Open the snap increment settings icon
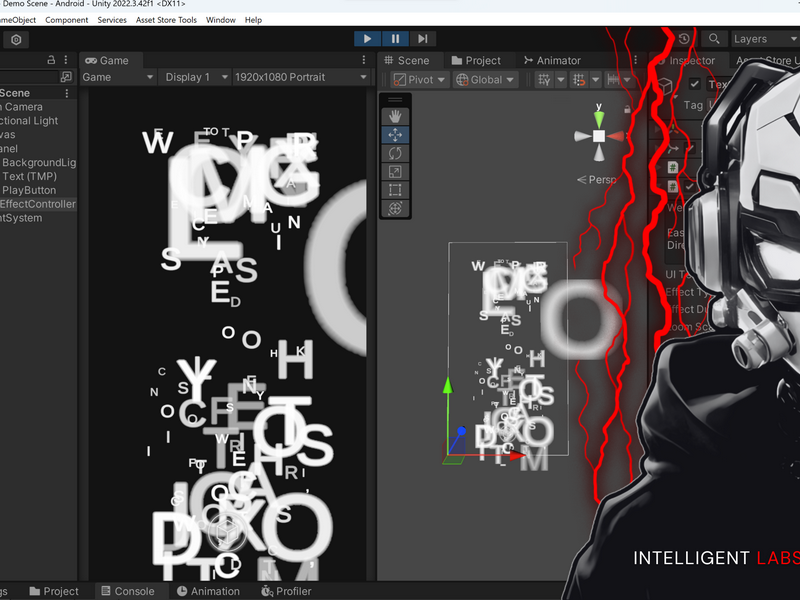 click(614, 80)
